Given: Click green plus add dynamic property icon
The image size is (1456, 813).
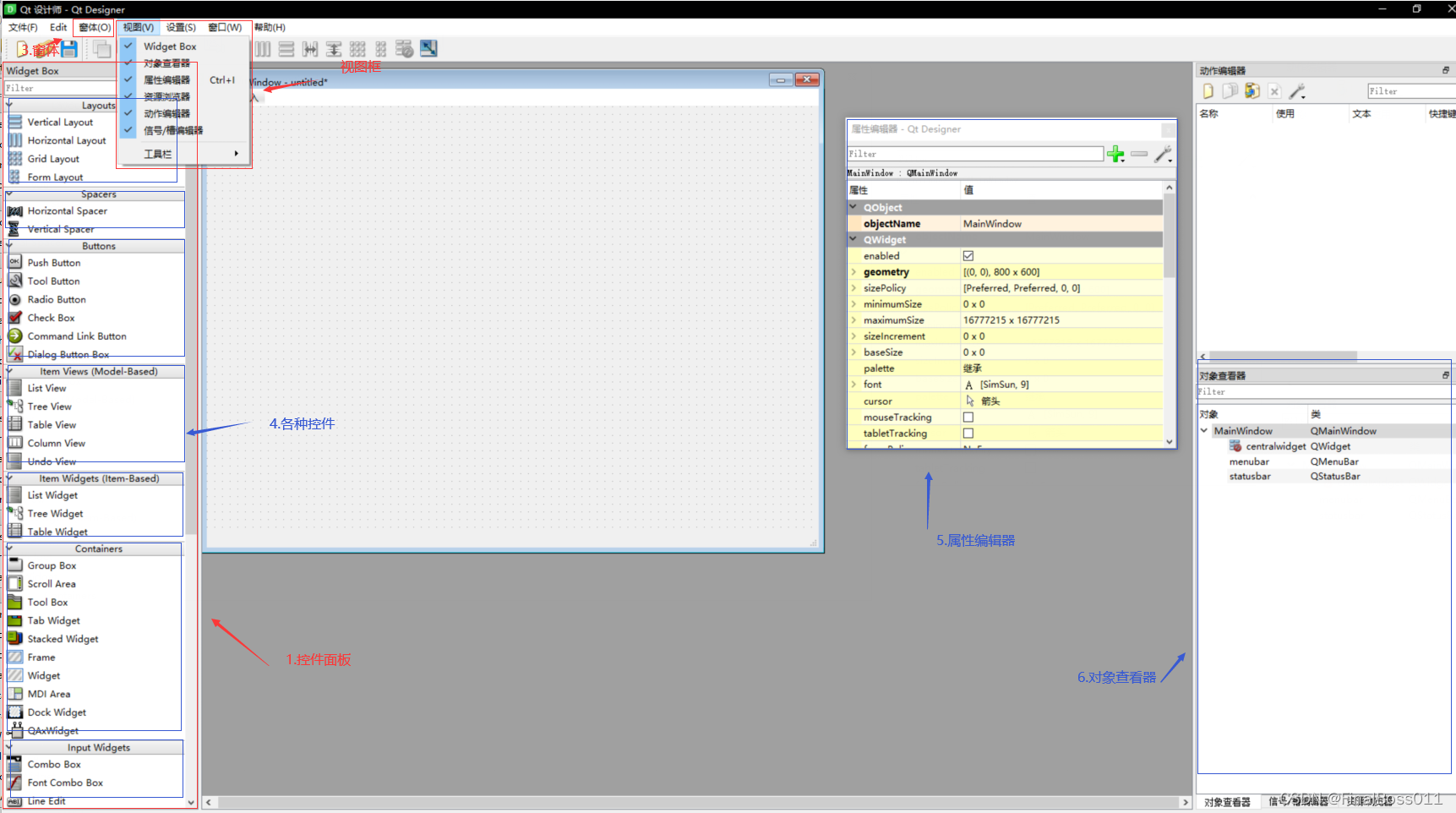Looking at the screenshot, I should [1116, 154].
